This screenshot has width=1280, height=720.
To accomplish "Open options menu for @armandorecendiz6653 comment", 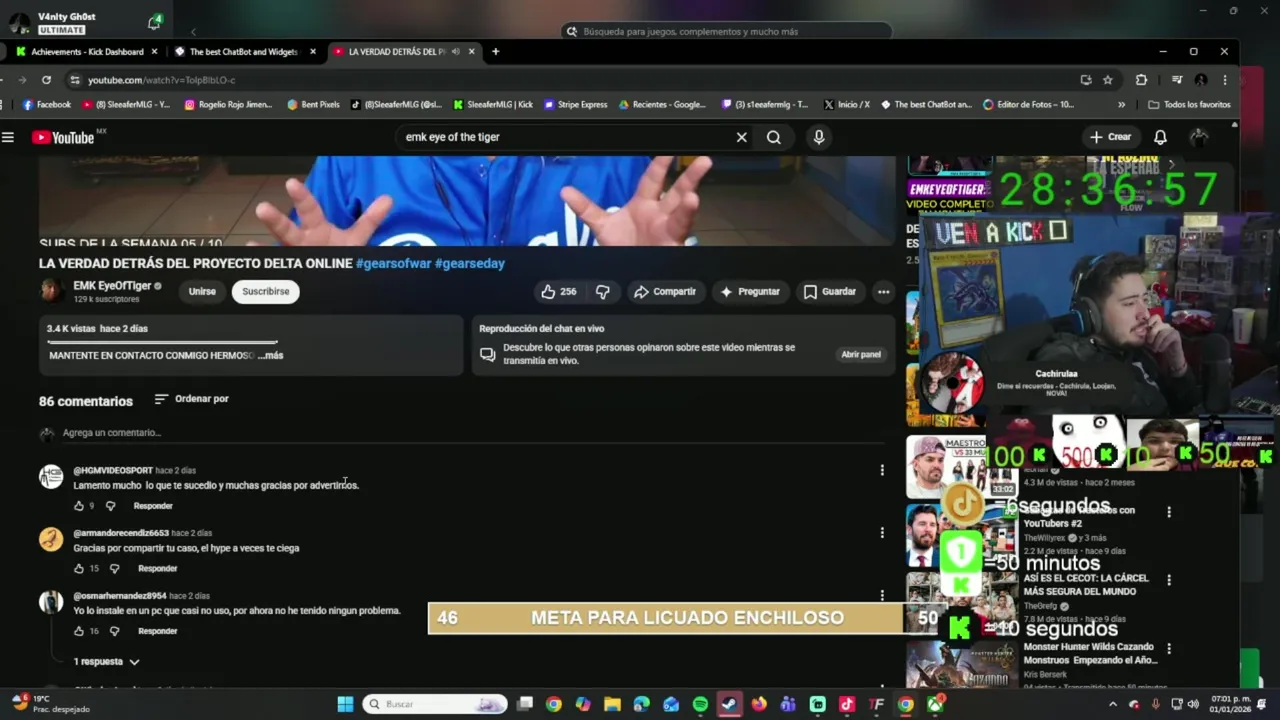I will [882, 533].
